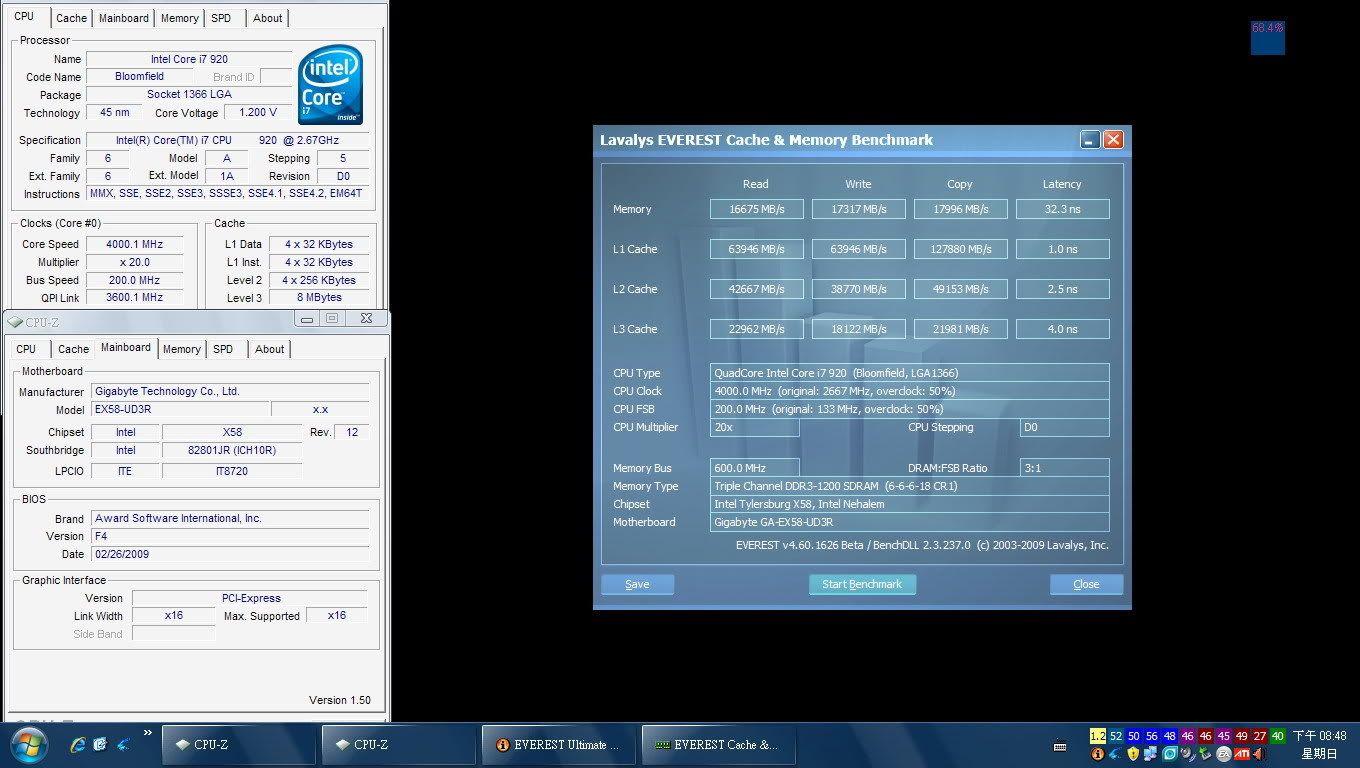Screen dimensions: 1360x768
Task: Click L1 Cache Copy value '127880 MB/s'
Action: [960, 249]
